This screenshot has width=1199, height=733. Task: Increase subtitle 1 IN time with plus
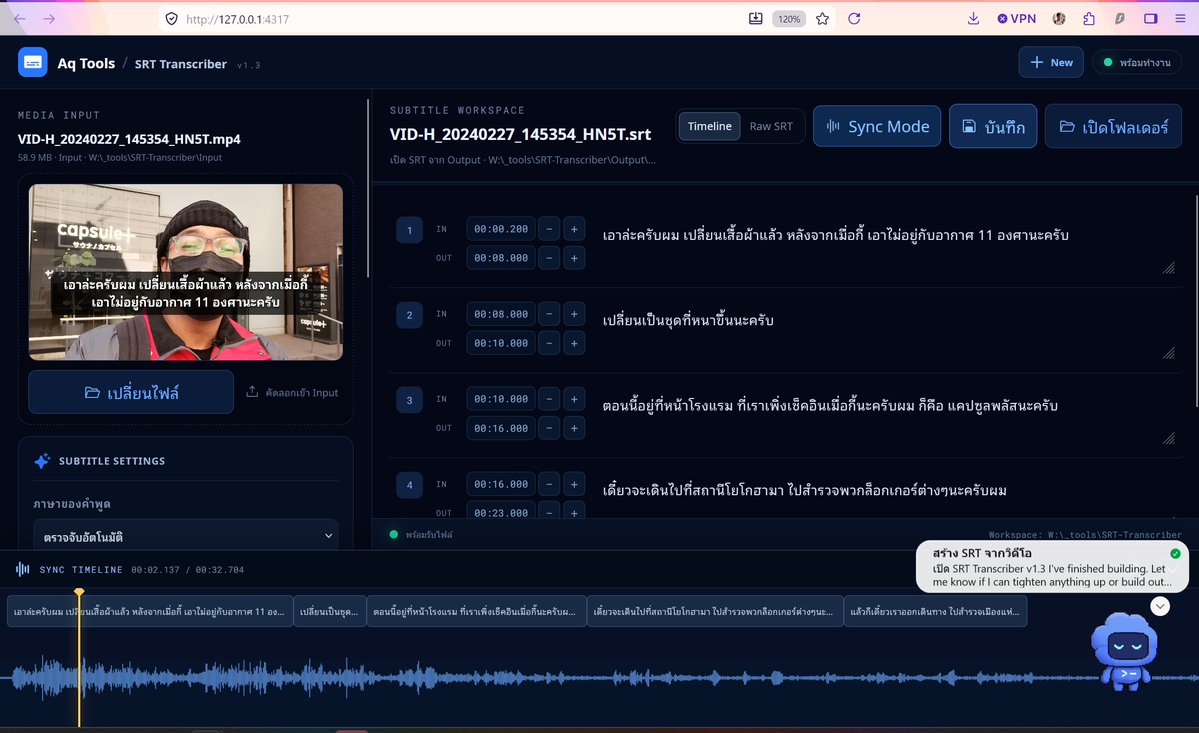pos(574,229)
